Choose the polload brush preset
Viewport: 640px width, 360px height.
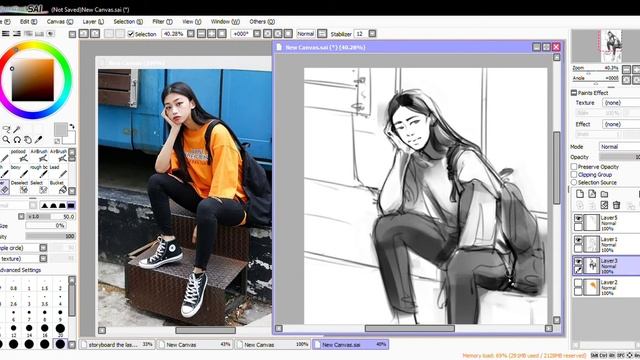21,156
